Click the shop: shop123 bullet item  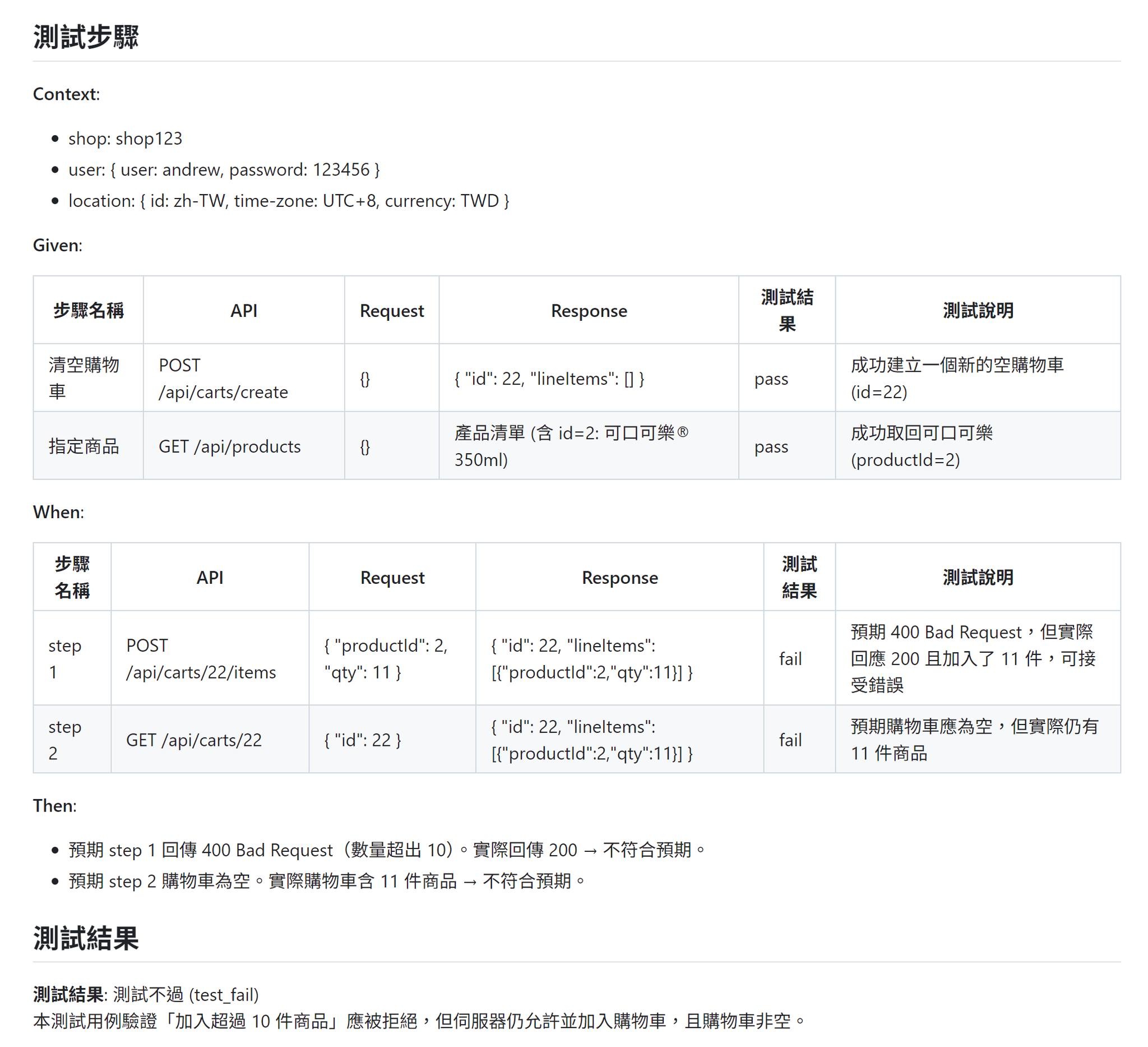pos(125,139)
